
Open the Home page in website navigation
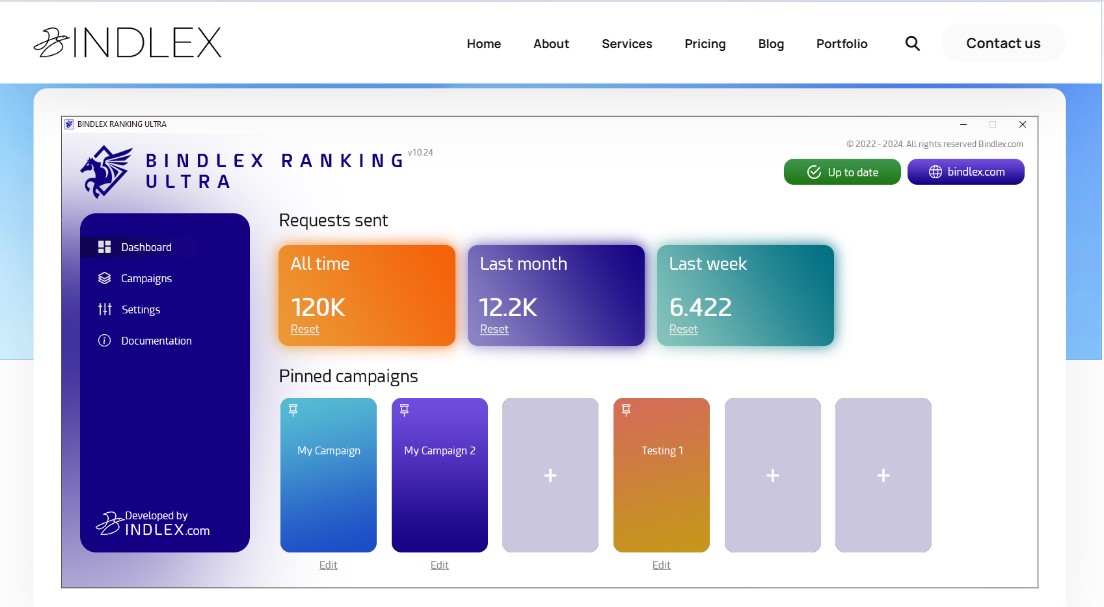click(x=484, y=44)
